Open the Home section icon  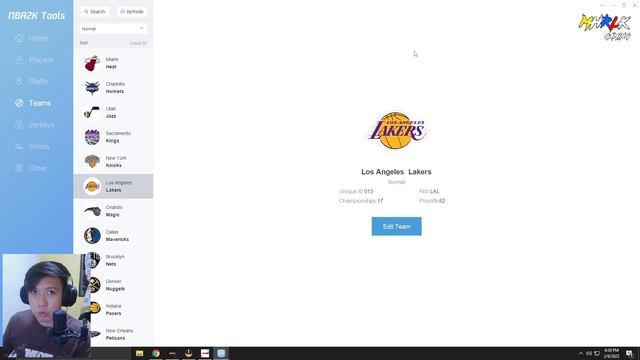19,38
